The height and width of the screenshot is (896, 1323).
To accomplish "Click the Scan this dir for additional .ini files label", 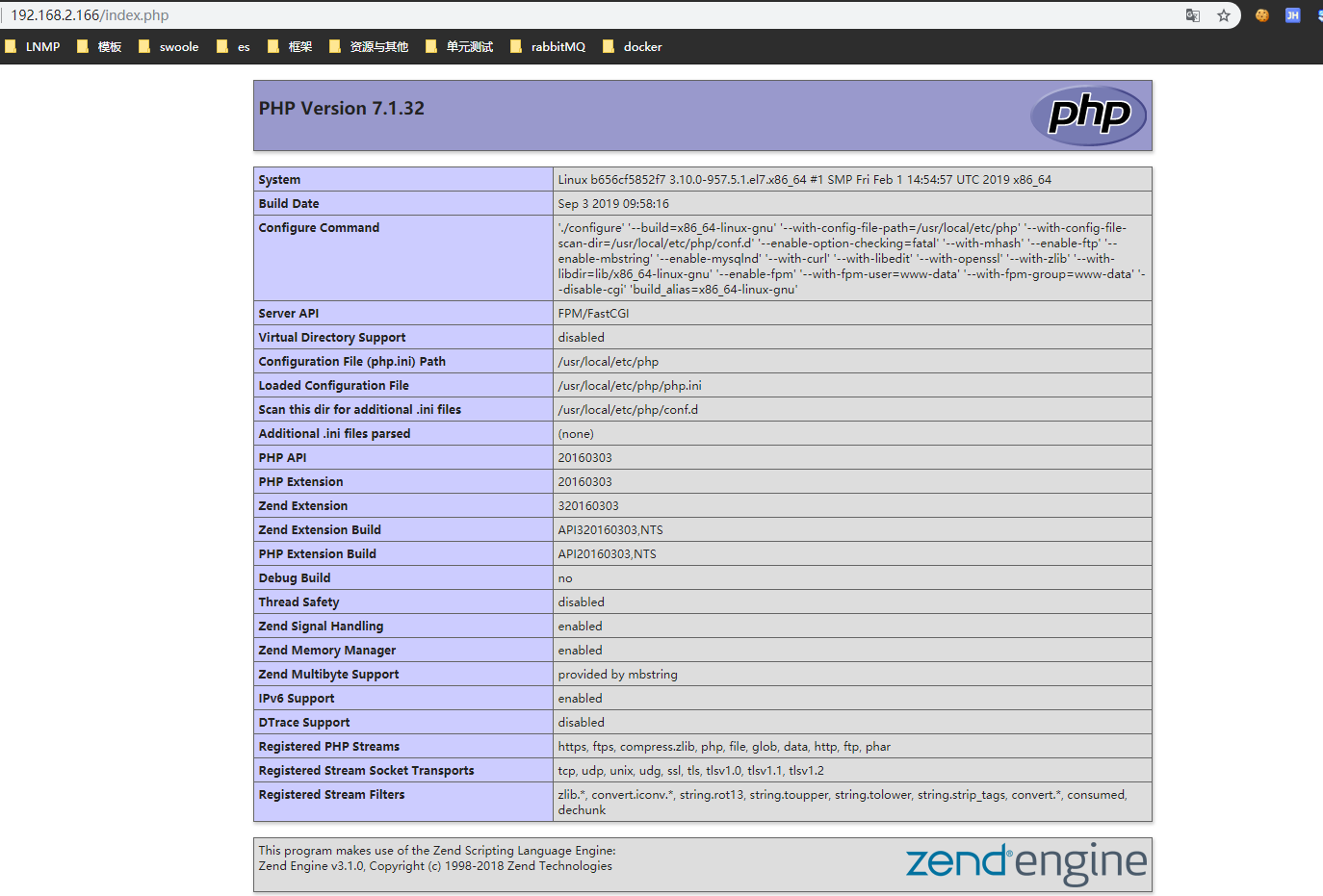I will tap(359, 410).
